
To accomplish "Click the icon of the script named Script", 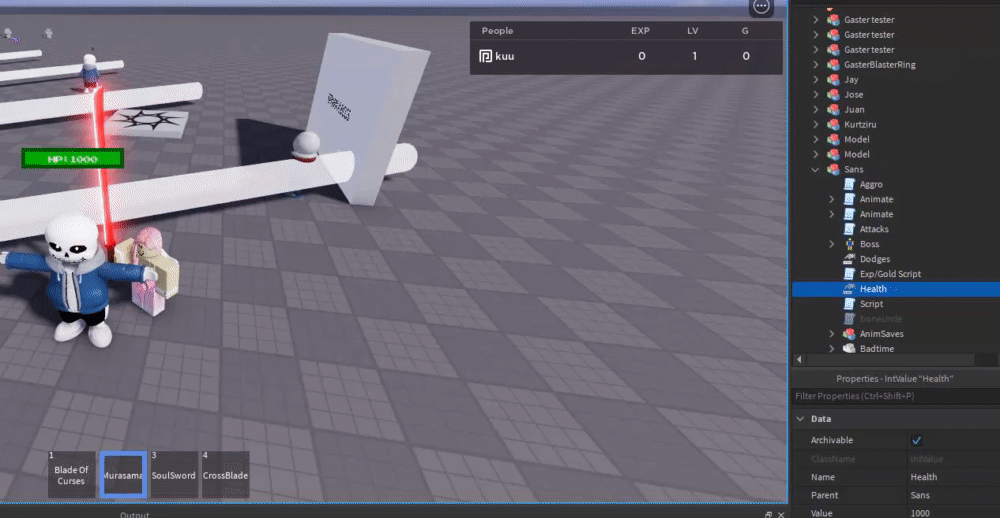I will (x=849, y=304).
